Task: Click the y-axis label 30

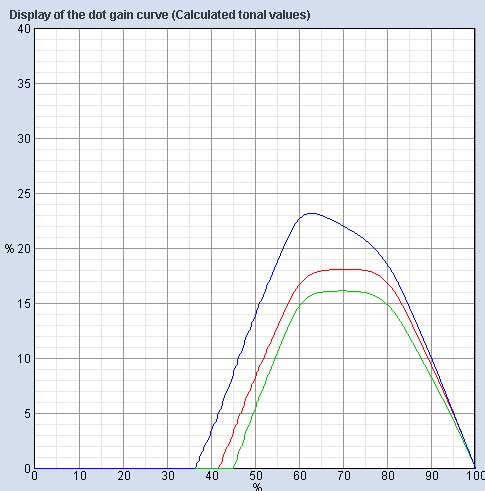Action: click(x=24, y=139)
